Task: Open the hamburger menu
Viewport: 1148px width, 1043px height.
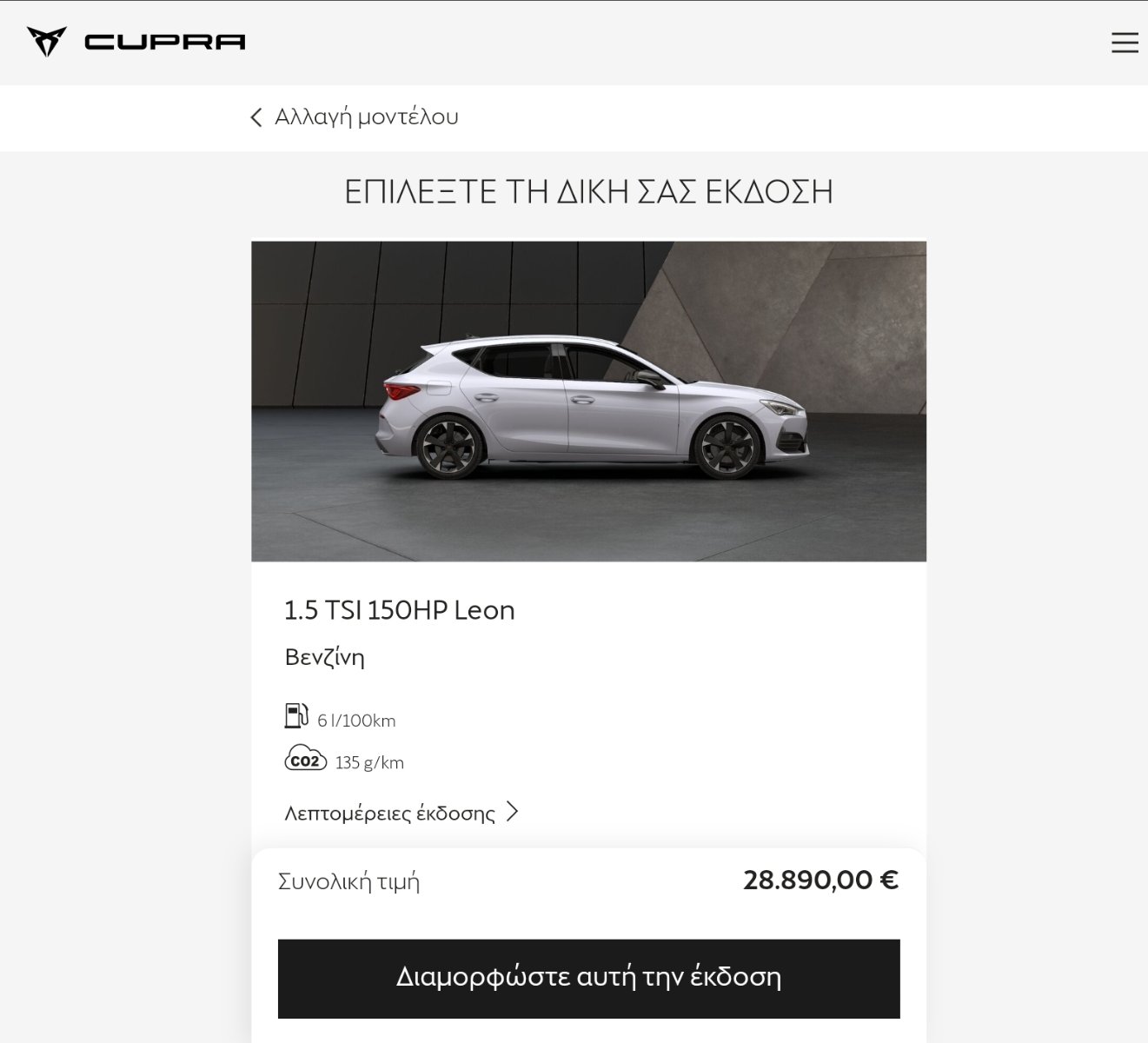Action: 1125,43
